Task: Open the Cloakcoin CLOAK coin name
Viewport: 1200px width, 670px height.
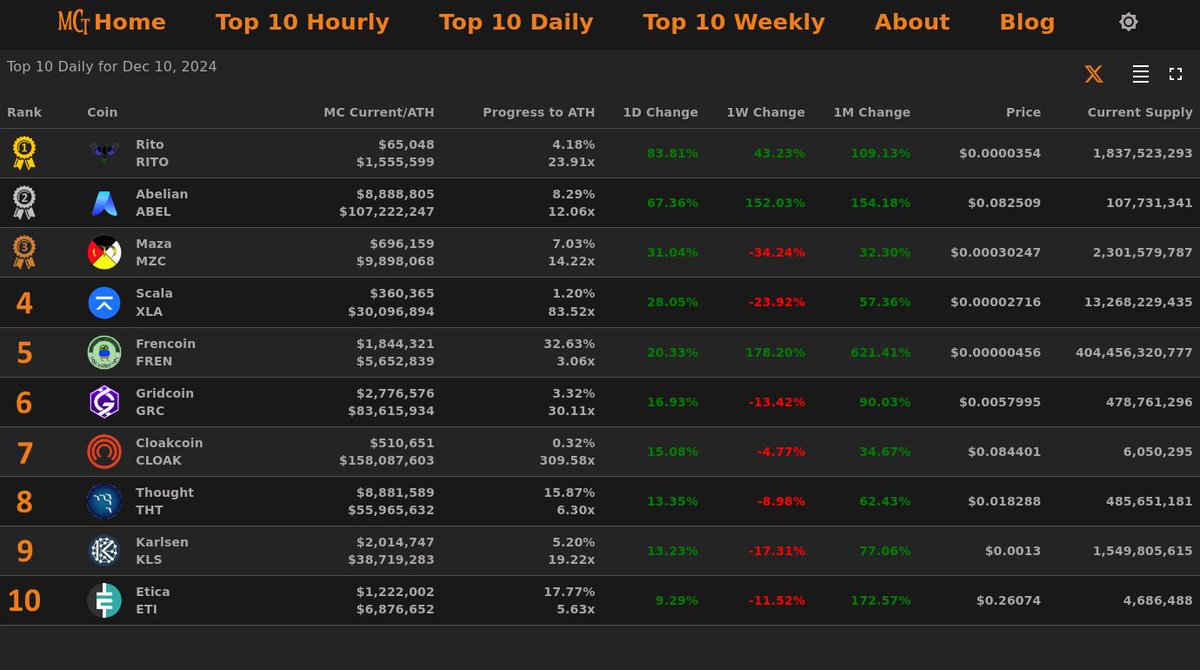Action: [169, 452]
